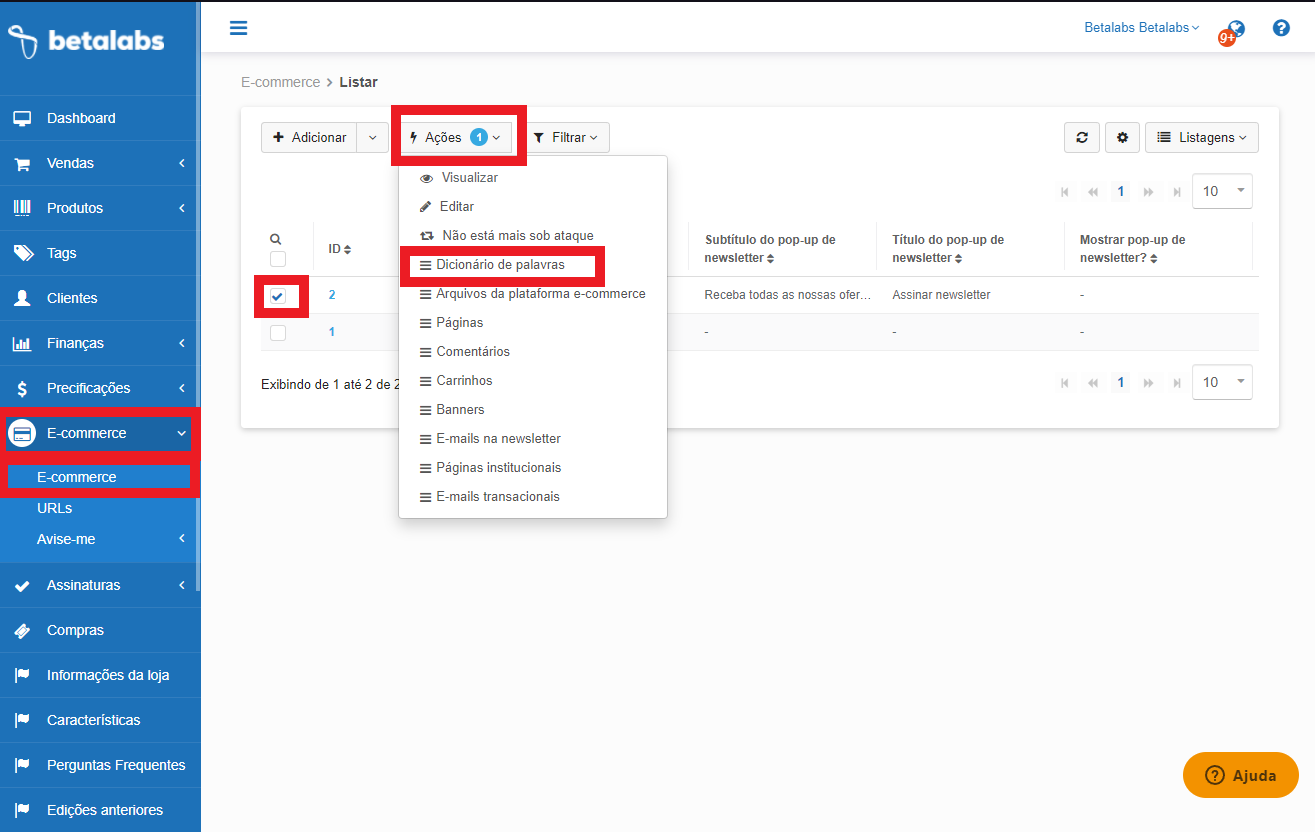Viewport: 1315px width, 832px height.
Task: Select Dicionário de palavras from Ações menu
Action: click(500, 265)
